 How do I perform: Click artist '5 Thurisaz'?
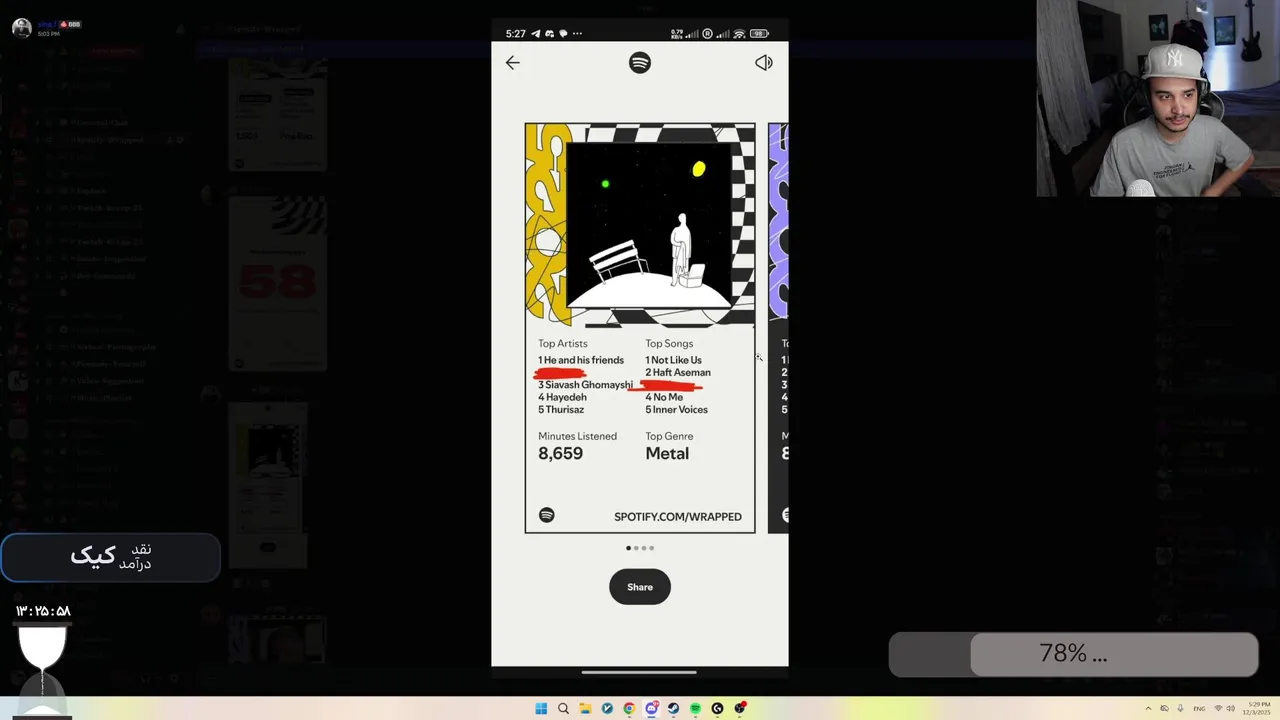(x=561, y=410)
